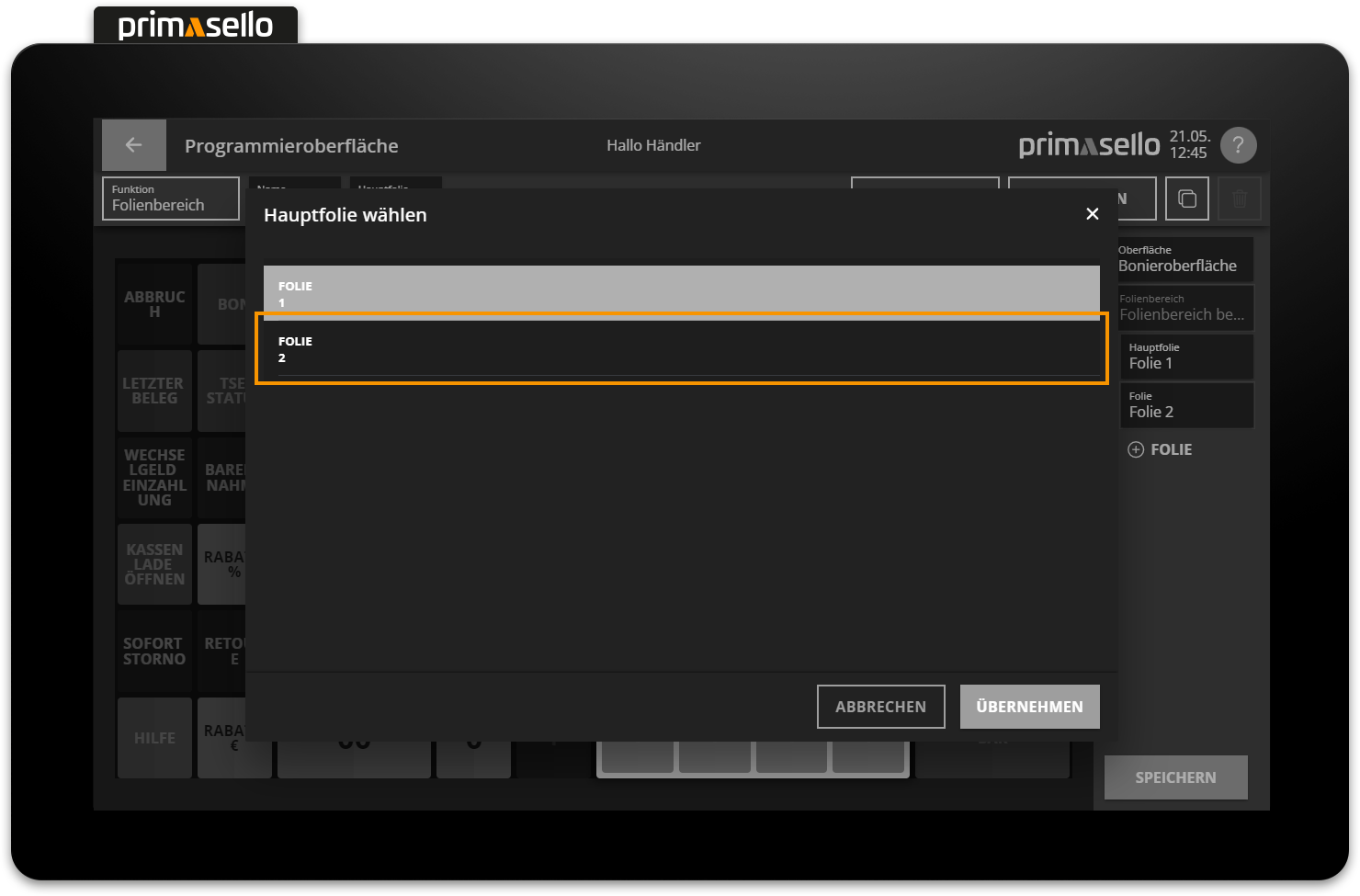Click the Speichern button
This screenshot has height=896, width=1360.
click(1175, 777)
